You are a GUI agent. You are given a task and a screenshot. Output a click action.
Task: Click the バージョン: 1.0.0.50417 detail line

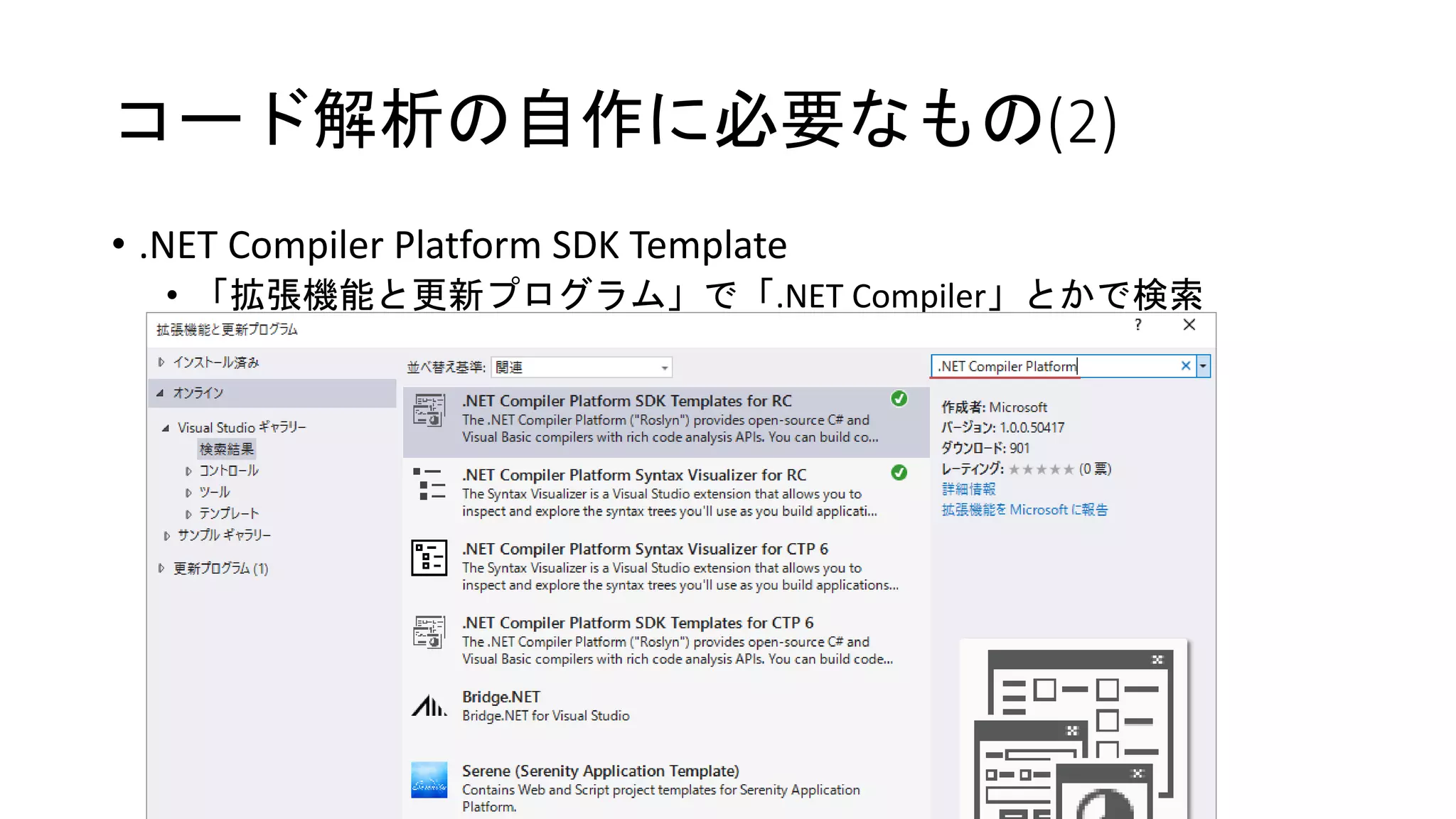[1002, 427]
